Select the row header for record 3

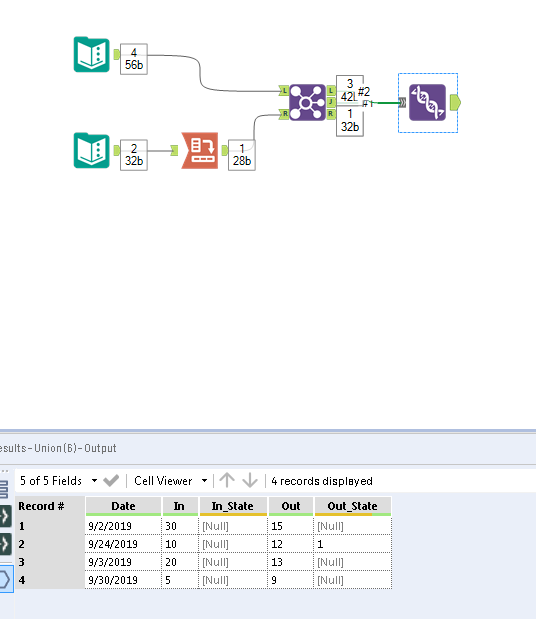49,562
